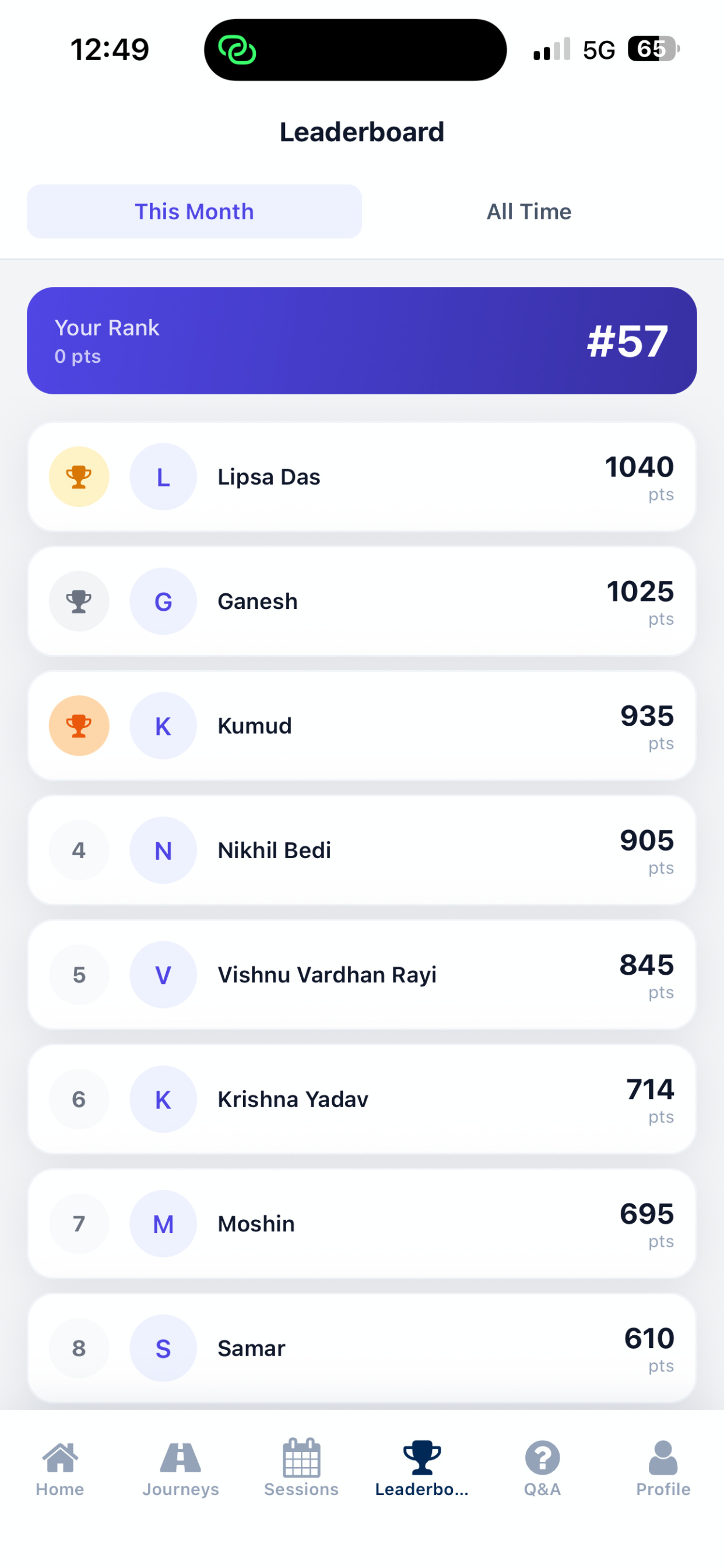Tap the V avatar for Vishnu Vardhan Rayi
This screenshot has width=724, height=1568.
pos(163,975)
